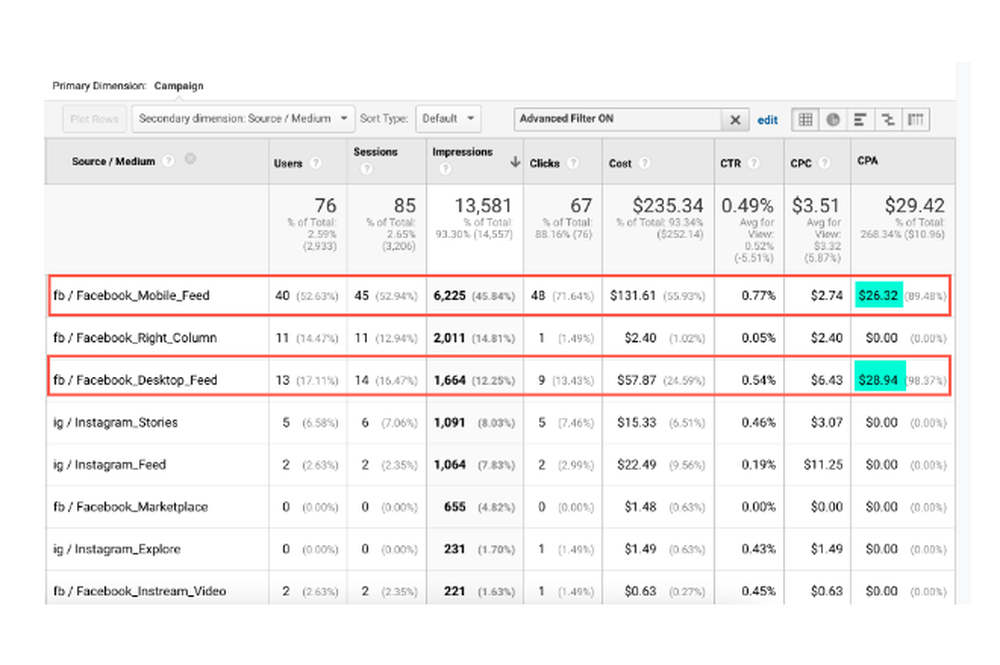Open help for Source / Medium column
Image resolution: width=1000 pixels, height=665 pixels.
[168, 161]
